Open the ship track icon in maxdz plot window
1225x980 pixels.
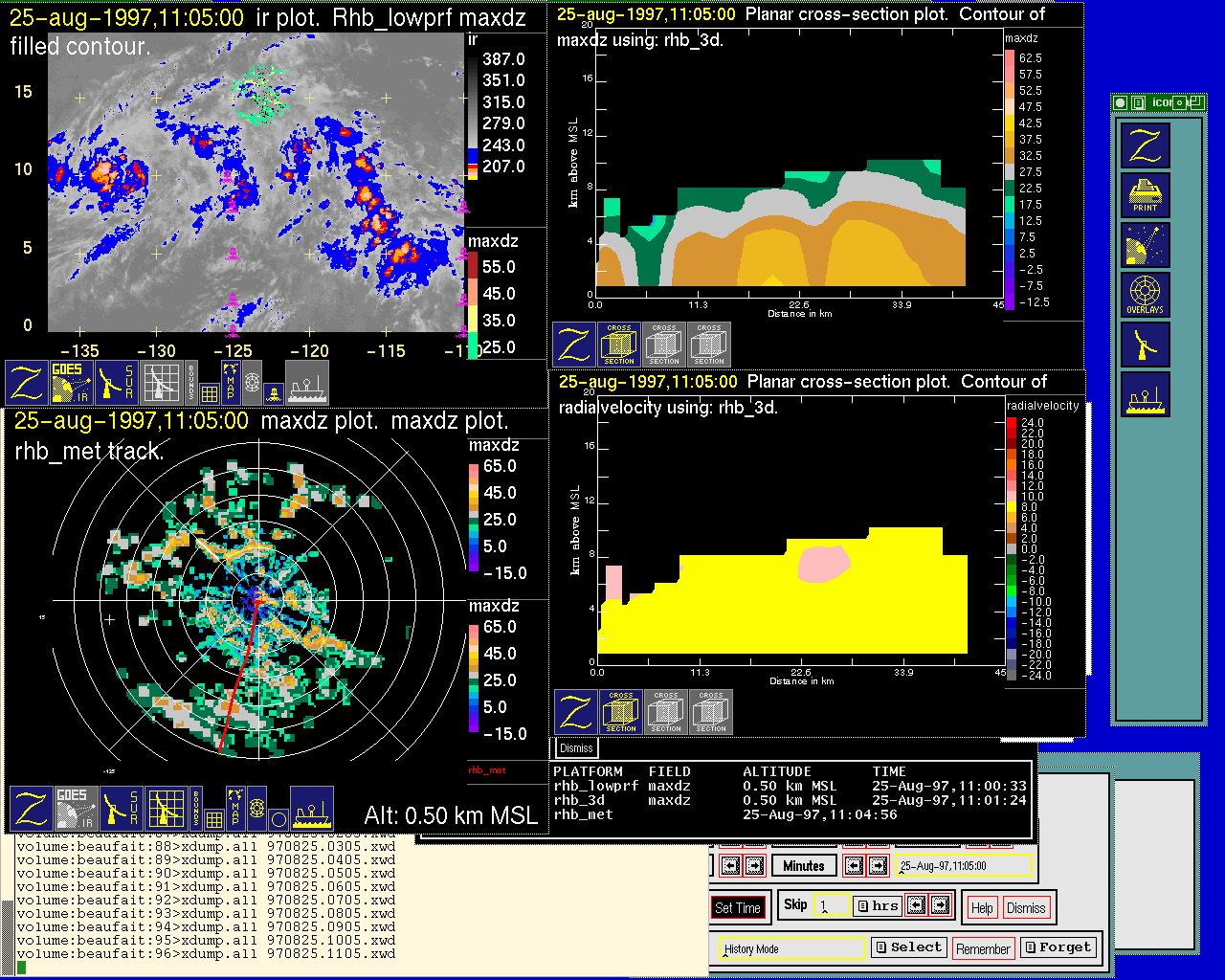(311, 809)
